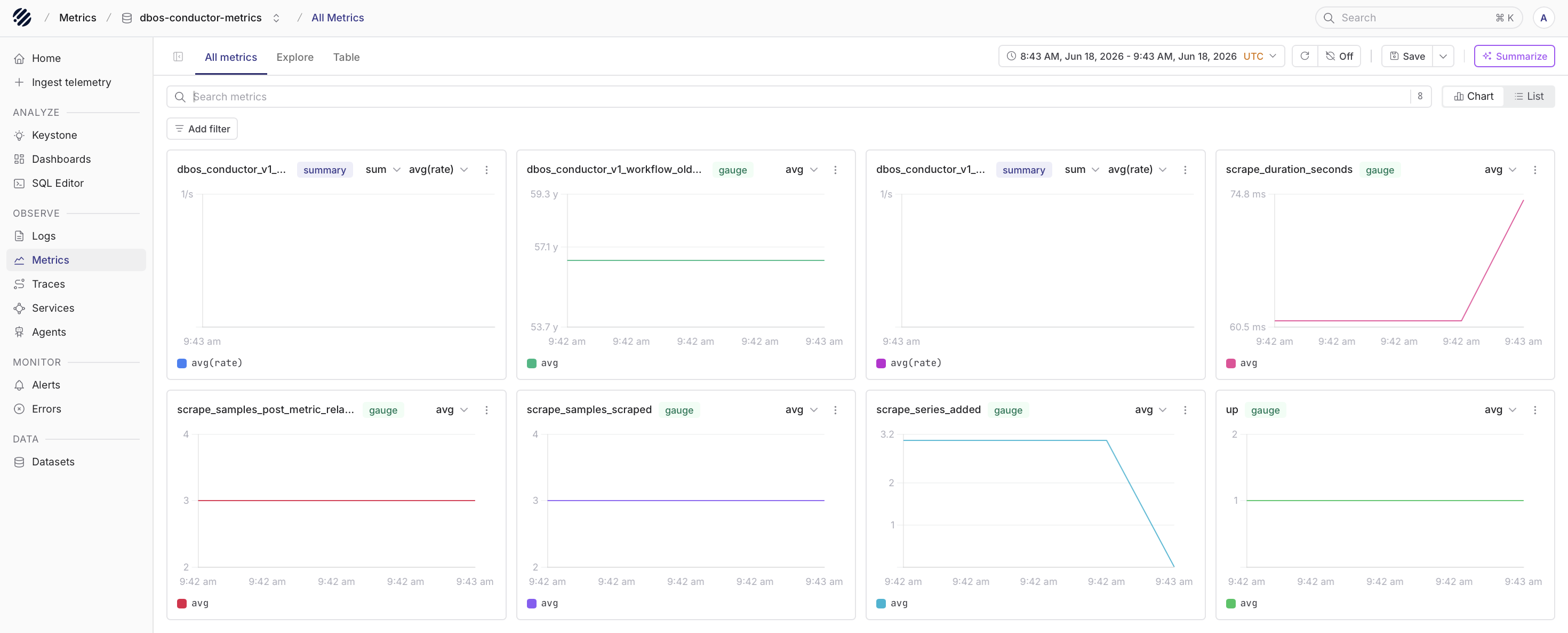Click the scrape_duration_seconds chart title
1568x633 pixels.
point(1289,169)
